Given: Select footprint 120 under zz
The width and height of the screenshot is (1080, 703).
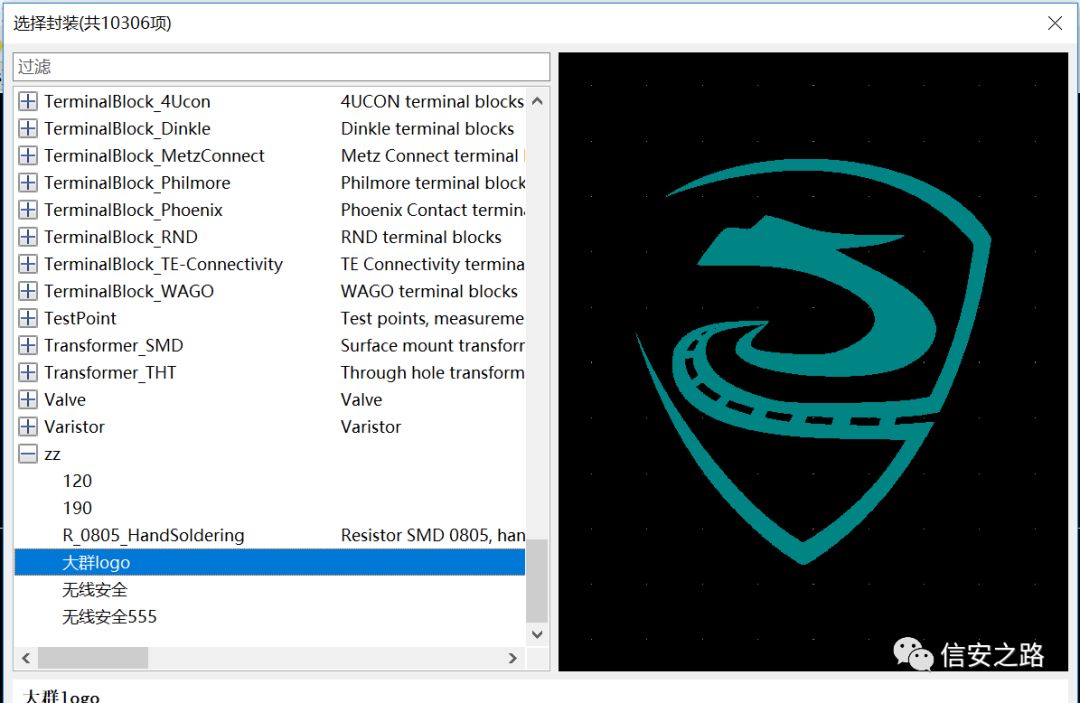Looking at the screenshot, I should point(77,481).
